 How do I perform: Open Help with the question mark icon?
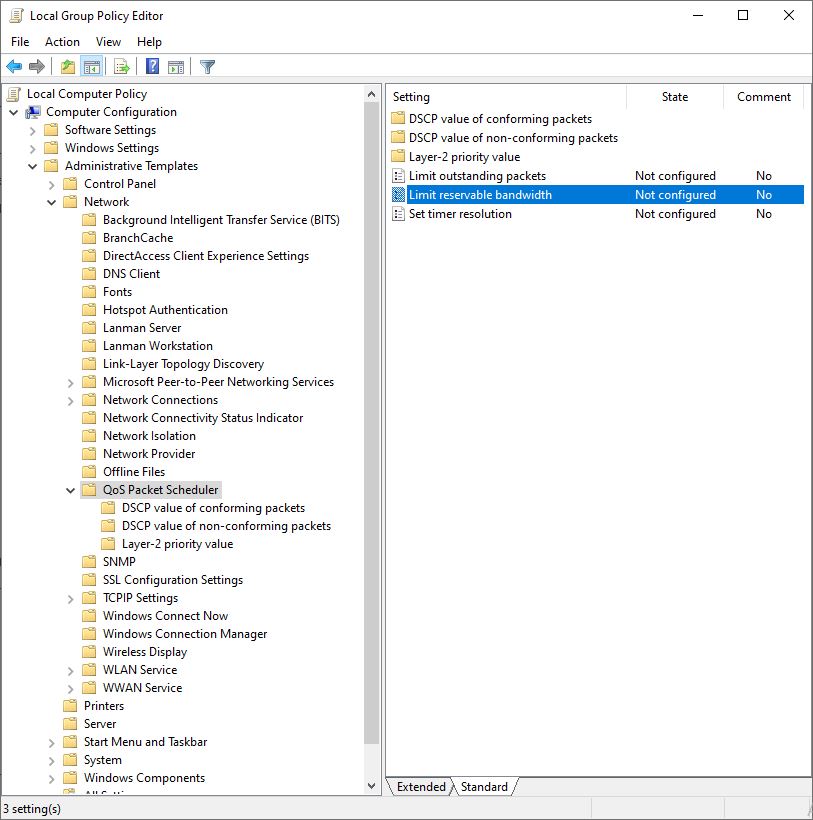152,67
